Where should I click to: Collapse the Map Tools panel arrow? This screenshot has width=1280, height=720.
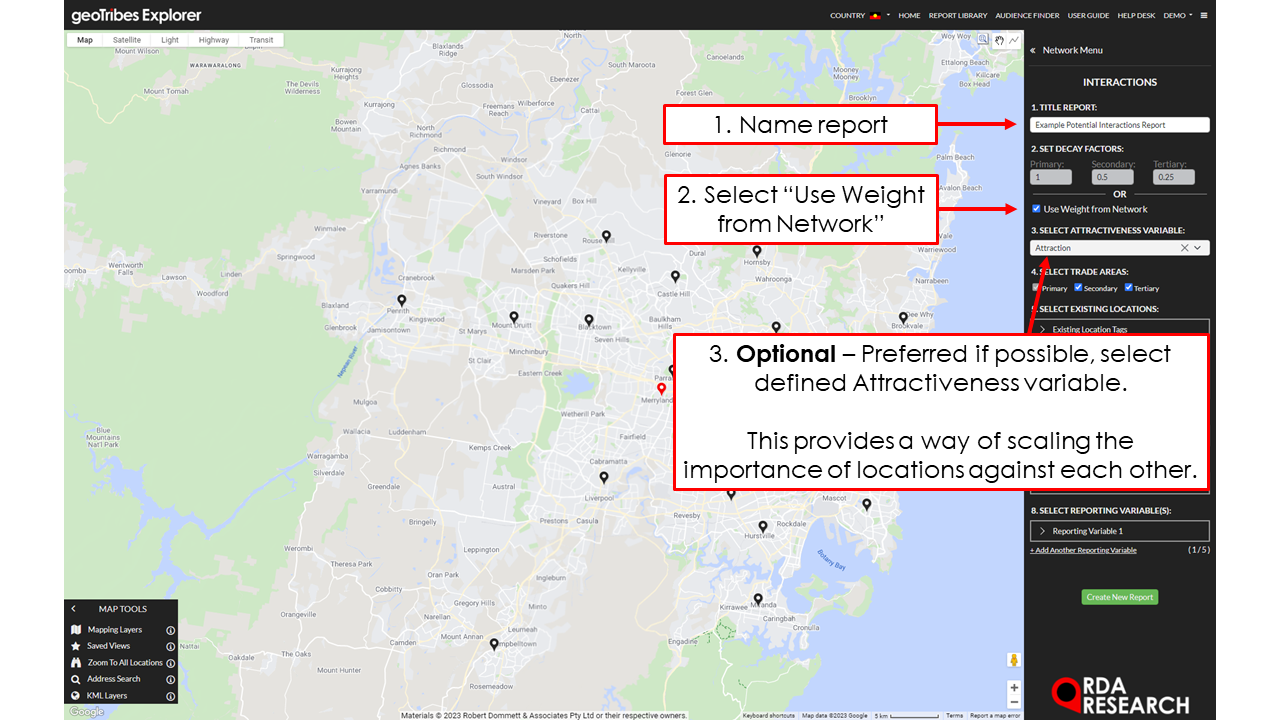click(73, 608)
